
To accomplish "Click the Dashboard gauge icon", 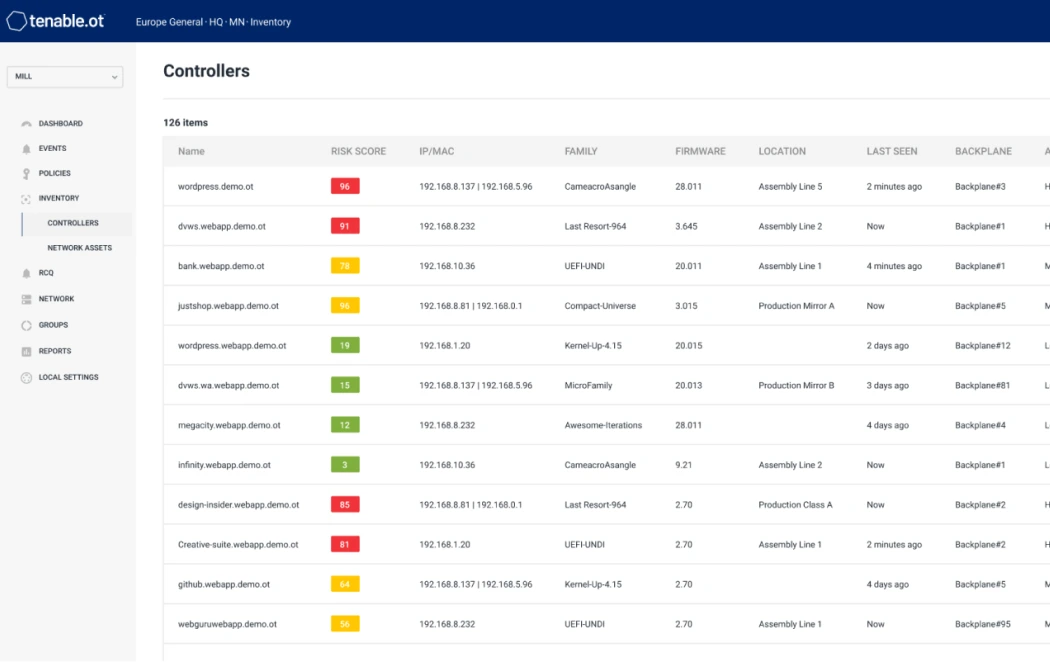I will 26,124.
